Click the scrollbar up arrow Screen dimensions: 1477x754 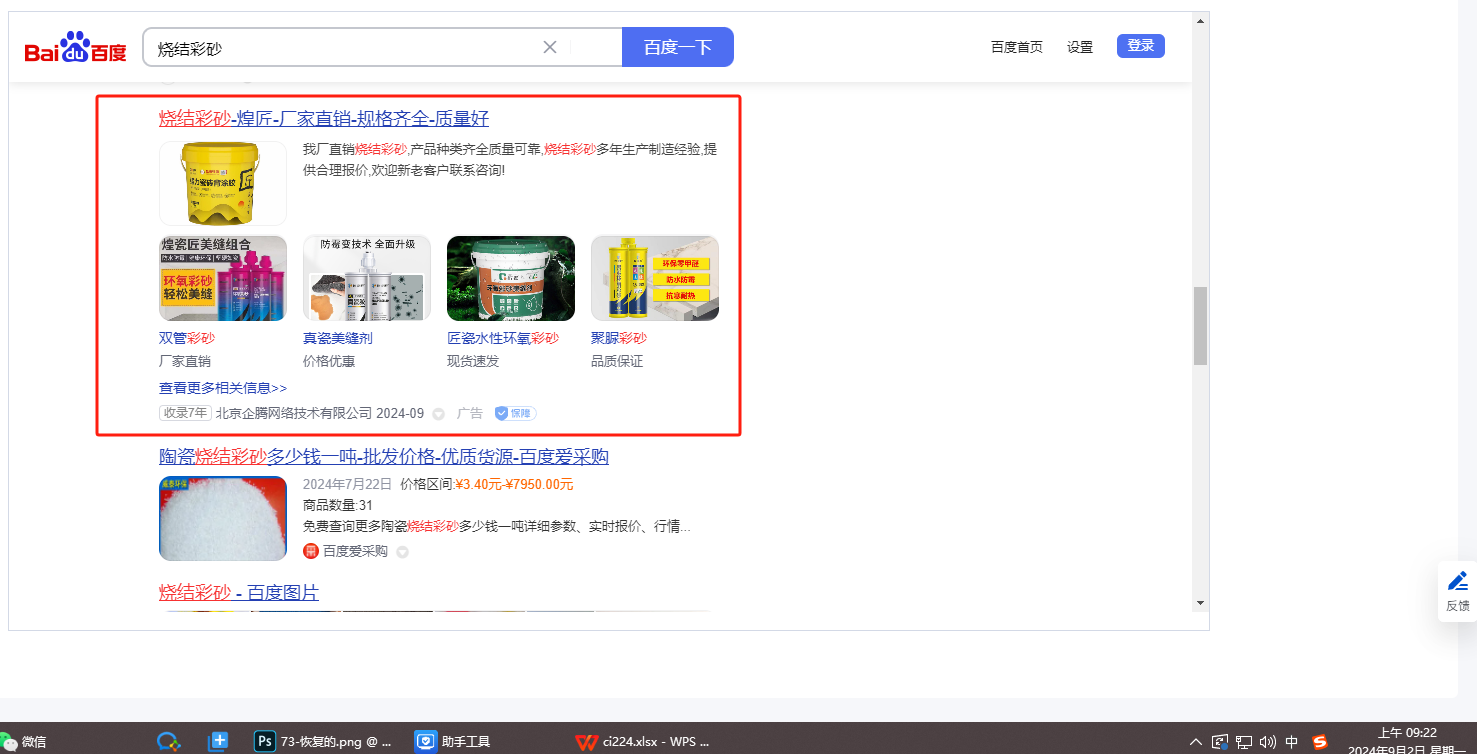click(x=1200, y=19)
